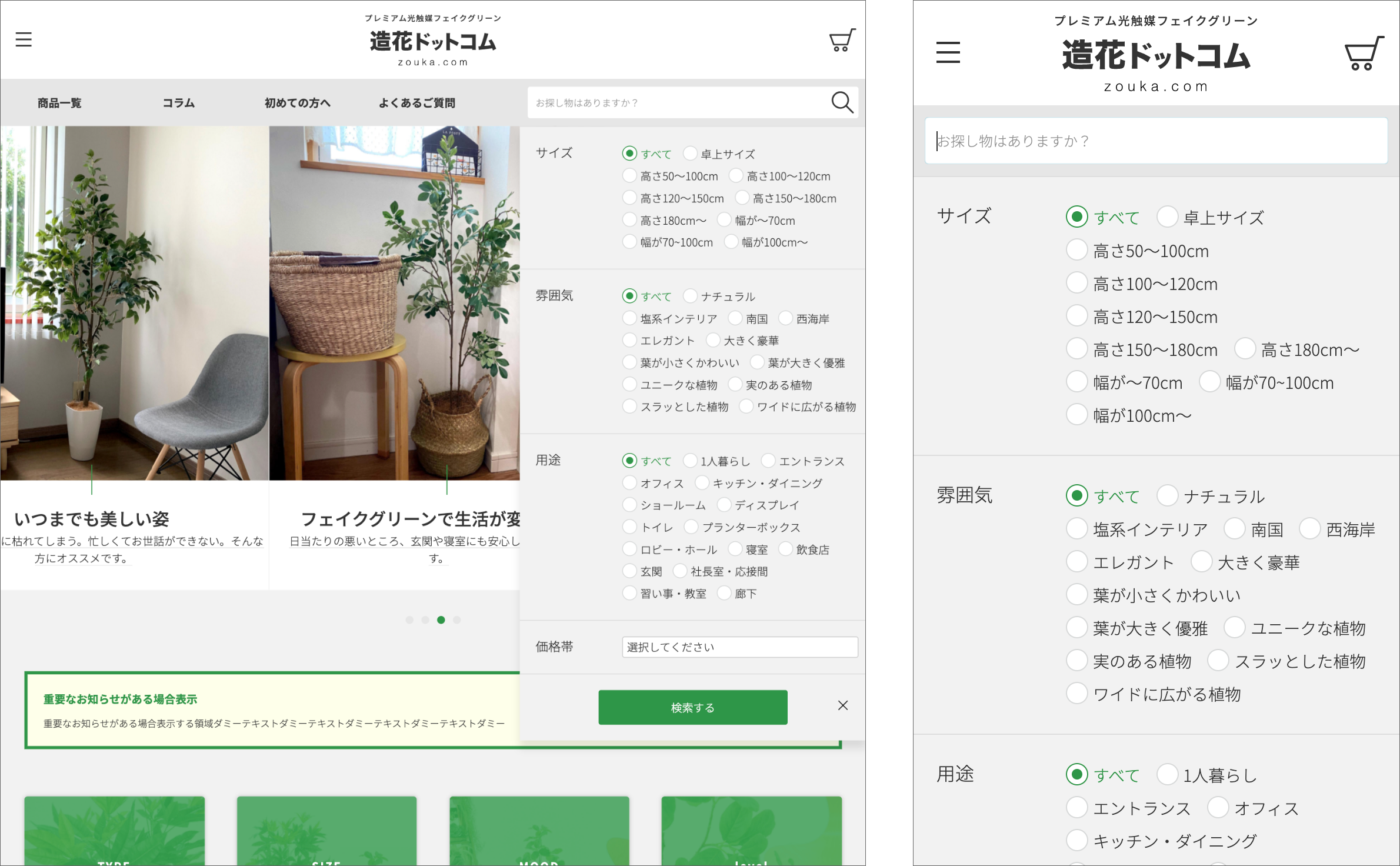Click 重要なお知らせがある場合表示 notice heading
This screenshot has width=1400, height=866.
pos(120,699)
